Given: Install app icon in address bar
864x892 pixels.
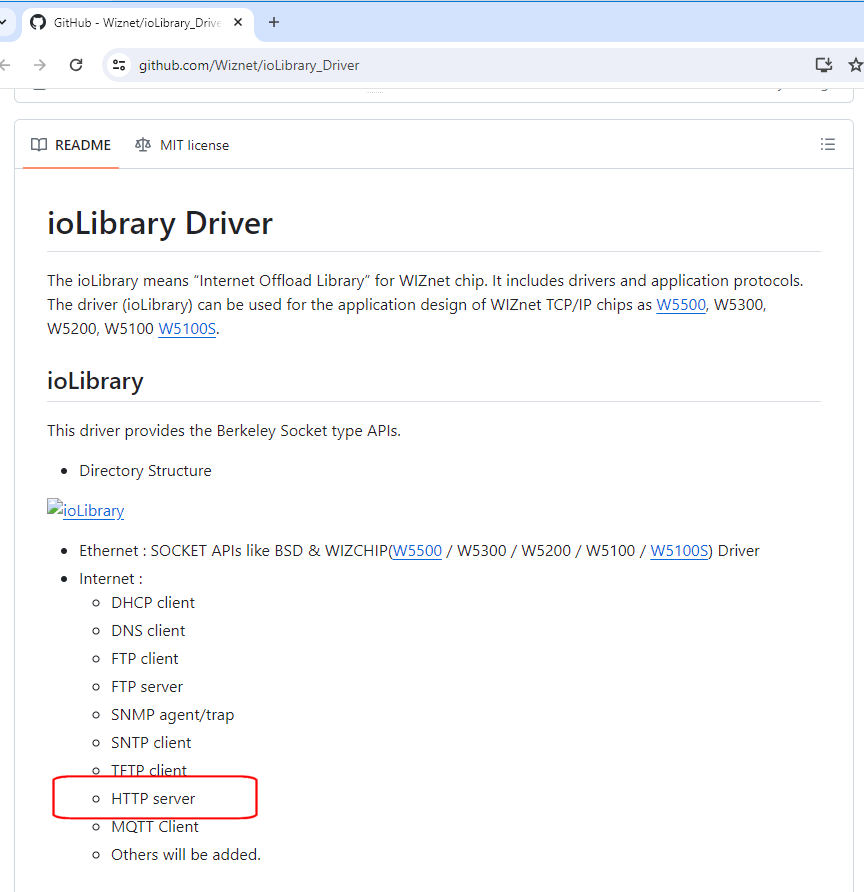Looking at the screenshot, I should tap(824, 65).
